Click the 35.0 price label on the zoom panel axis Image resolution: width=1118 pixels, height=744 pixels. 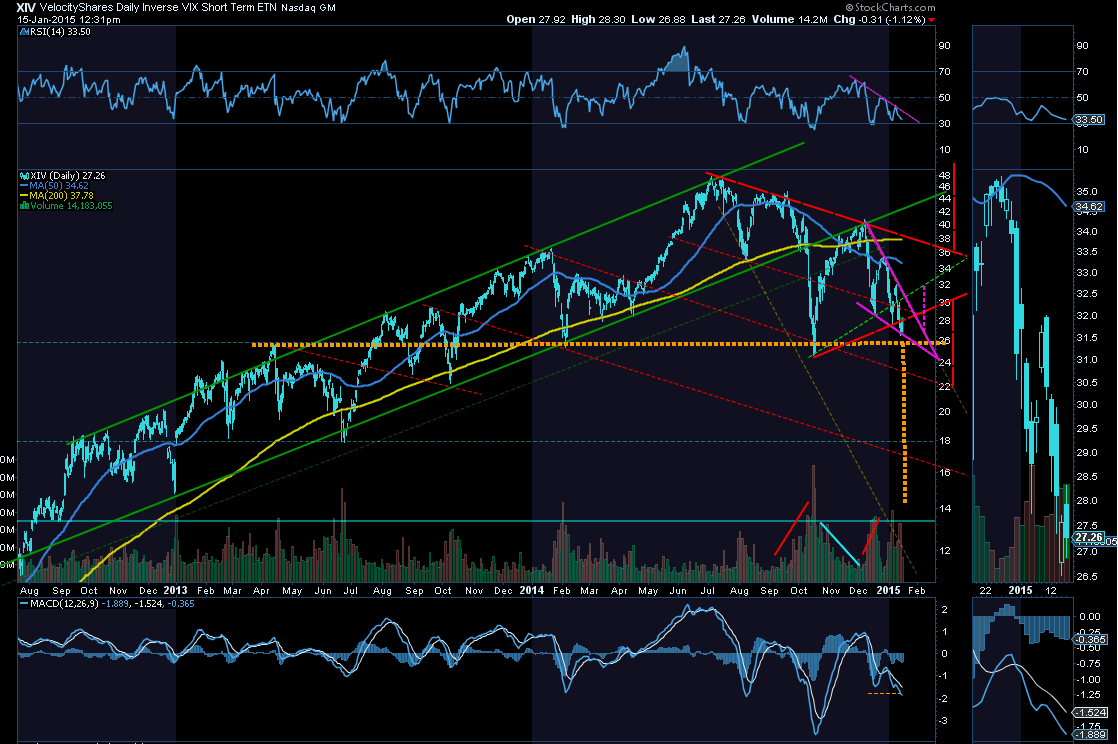(1087, 192)
